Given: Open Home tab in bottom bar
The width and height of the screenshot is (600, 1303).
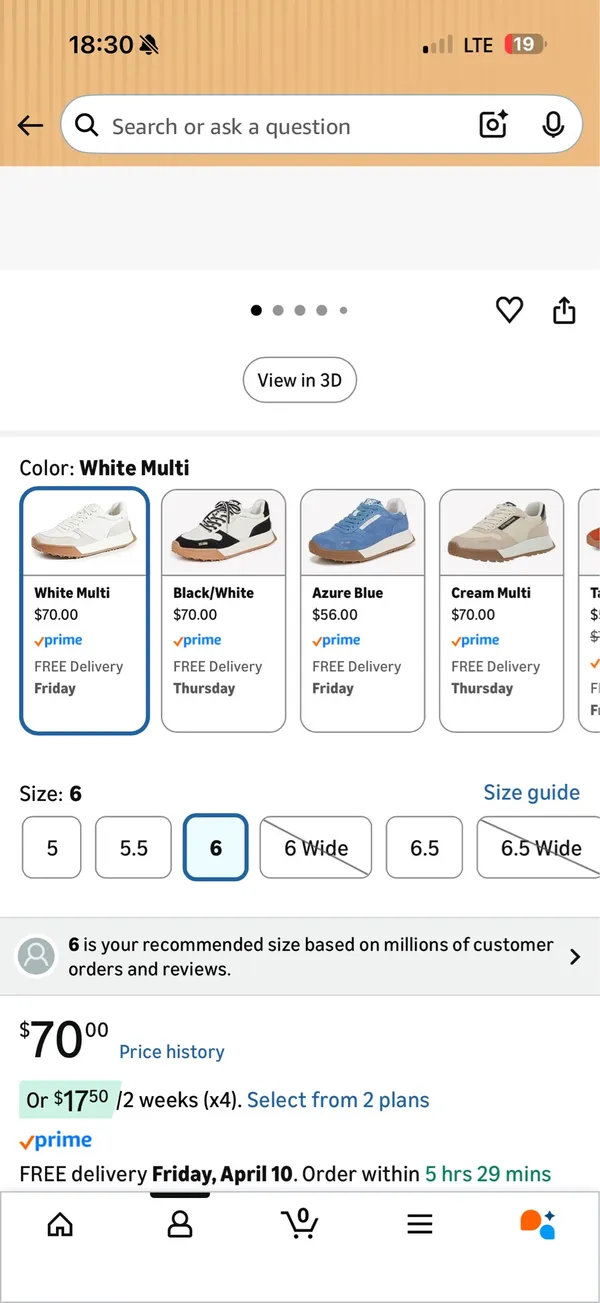Looking at the screenshot, I should pyautogui.click(x=60, y=1224).
